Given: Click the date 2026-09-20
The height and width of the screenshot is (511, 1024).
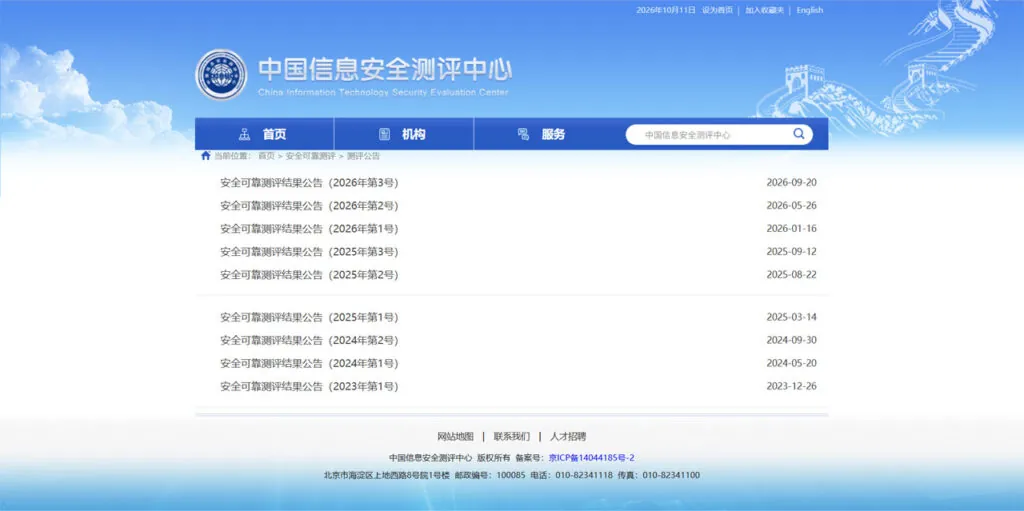Looking at the screenshot, I should click(792, 183).
